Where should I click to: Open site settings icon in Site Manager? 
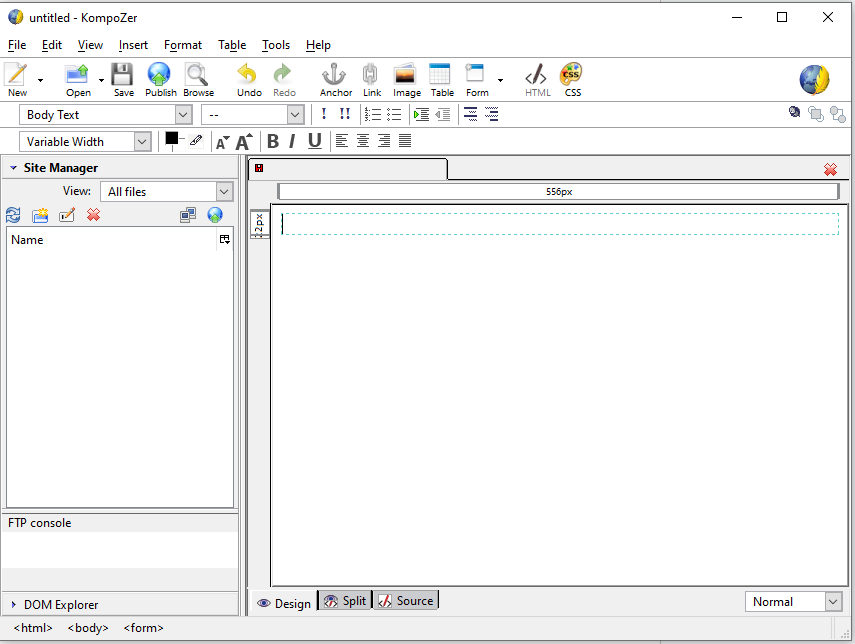tap(188, 215)
